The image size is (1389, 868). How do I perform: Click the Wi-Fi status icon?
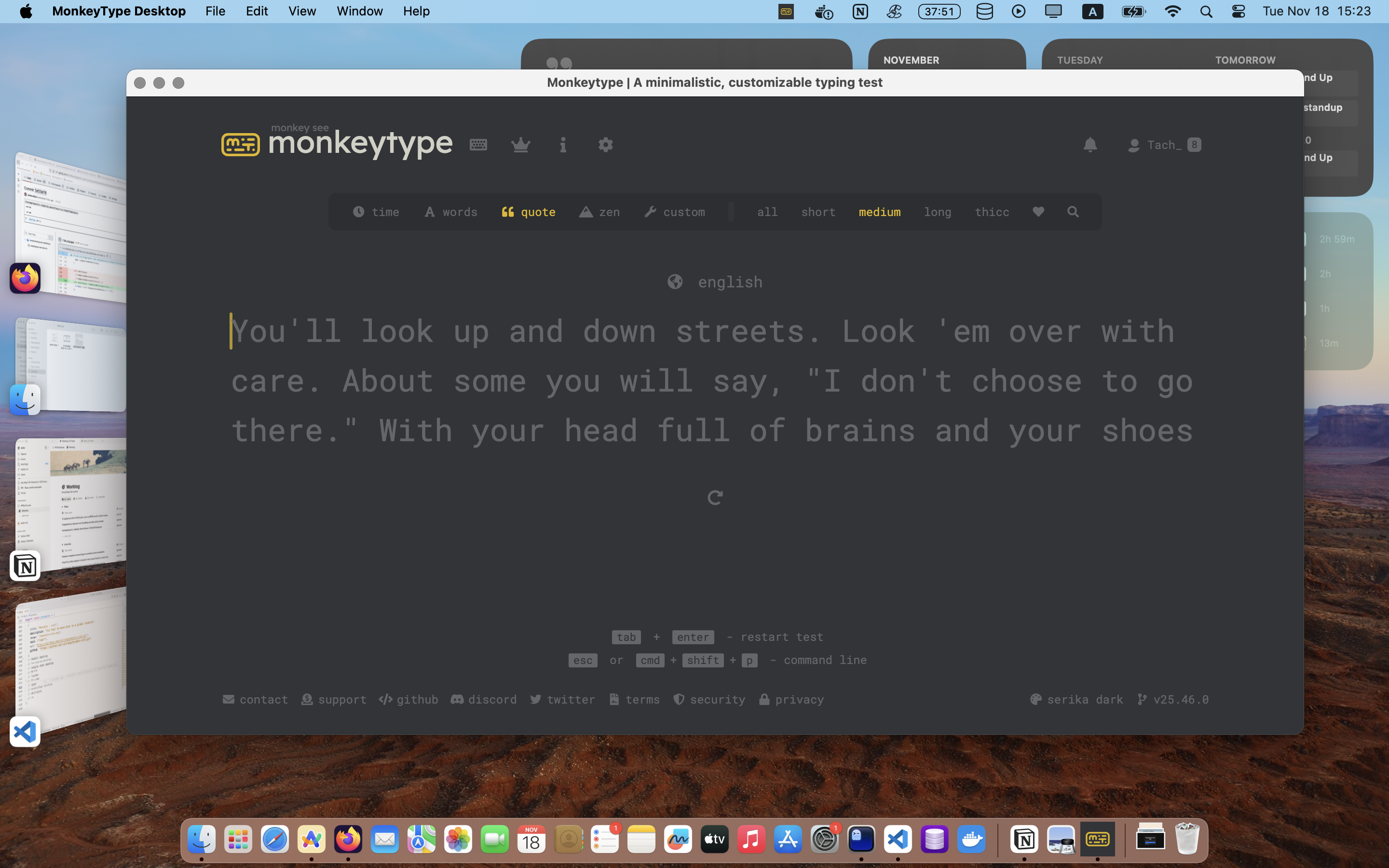1172,11
